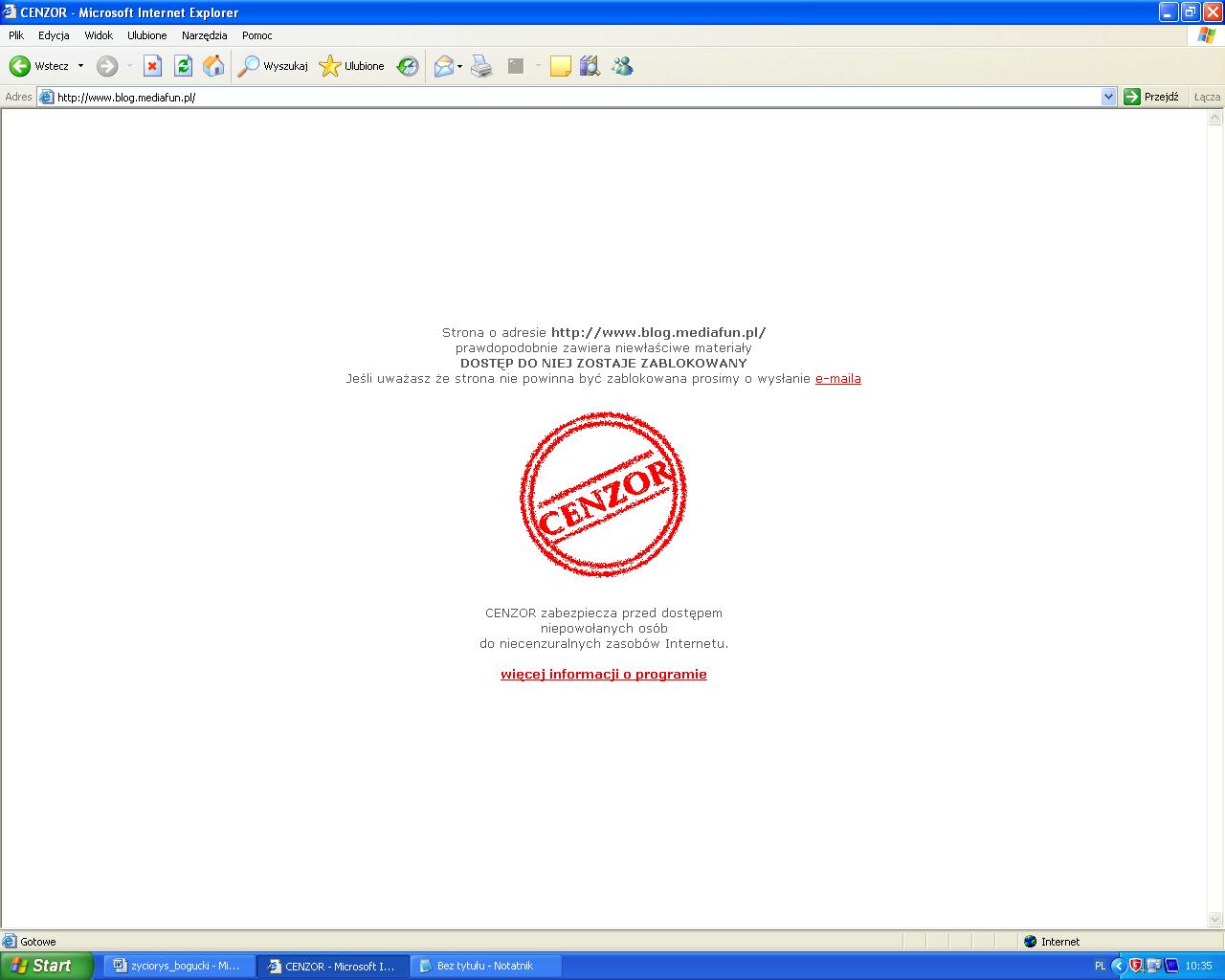Click the e-maila link
Viewport: 1225px width, 980px height.
tap(837, 379)
